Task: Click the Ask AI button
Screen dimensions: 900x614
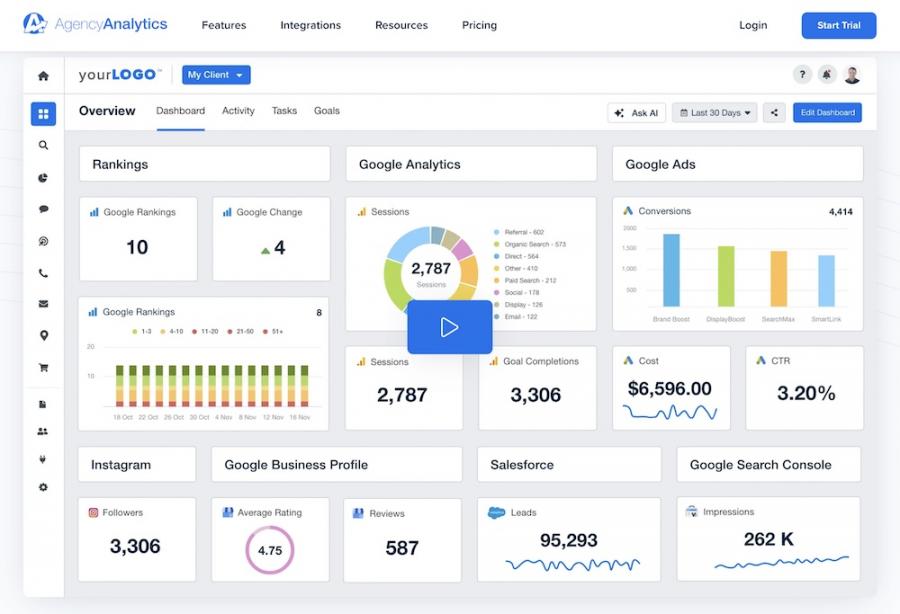Action: point(637,112)
